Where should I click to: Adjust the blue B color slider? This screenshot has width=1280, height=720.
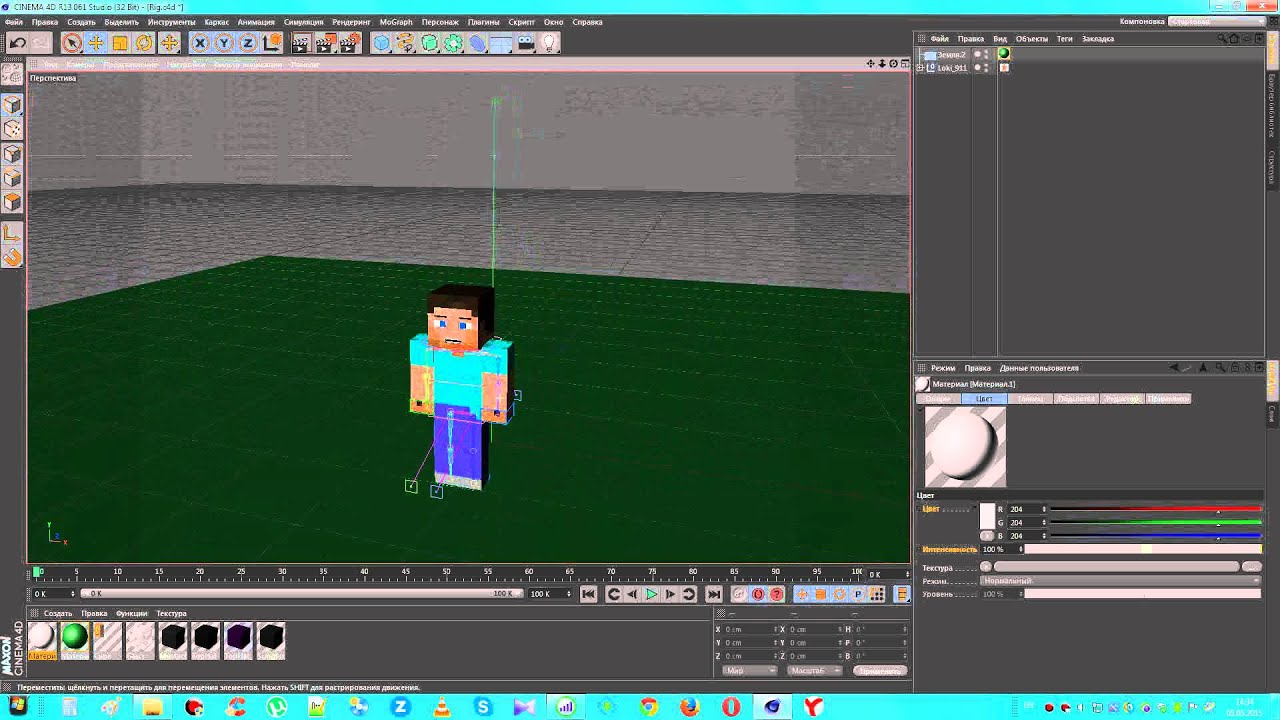(x=1155, y=536)
